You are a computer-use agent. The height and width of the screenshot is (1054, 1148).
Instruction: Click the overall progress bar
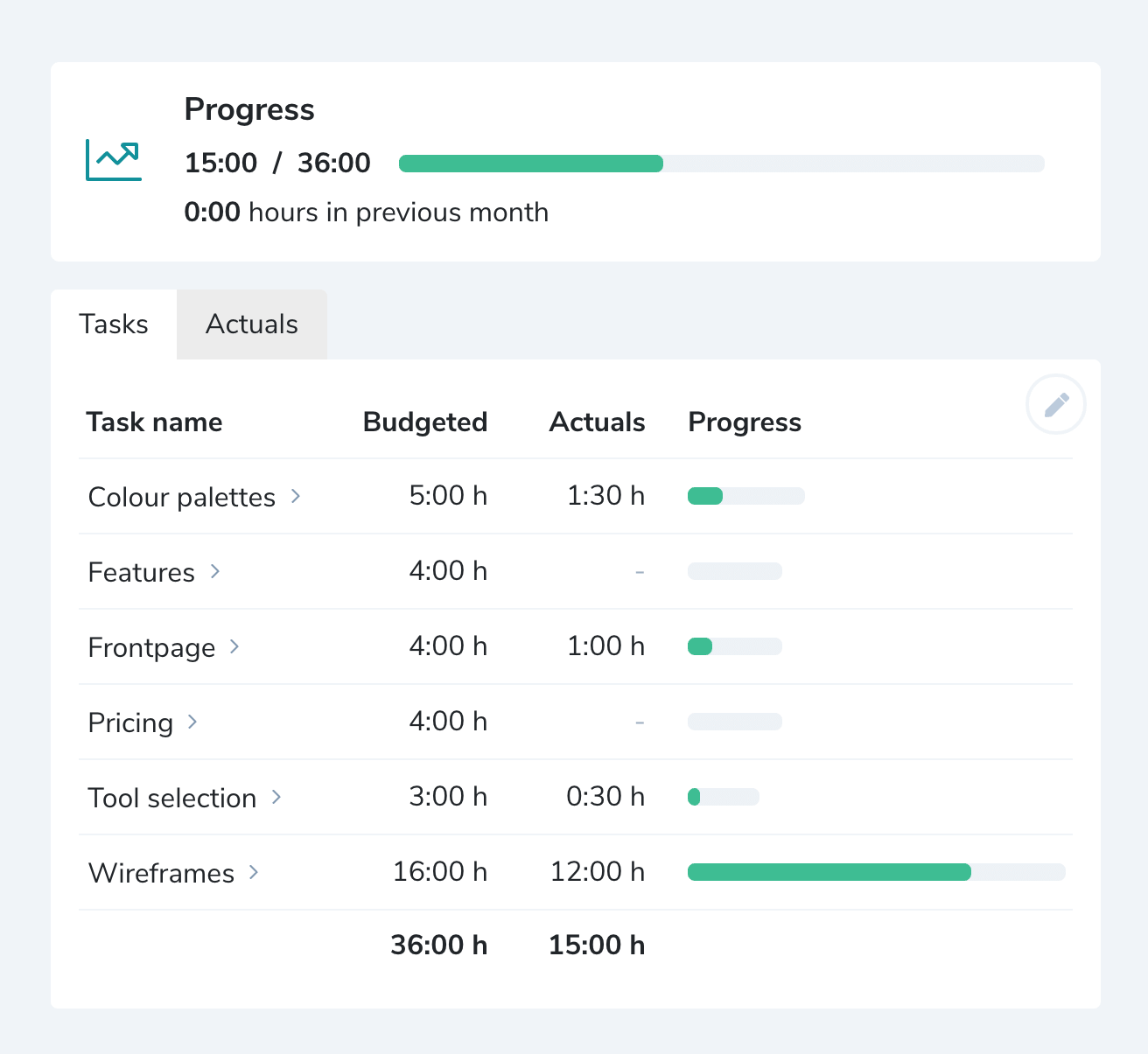click(721, 163)
